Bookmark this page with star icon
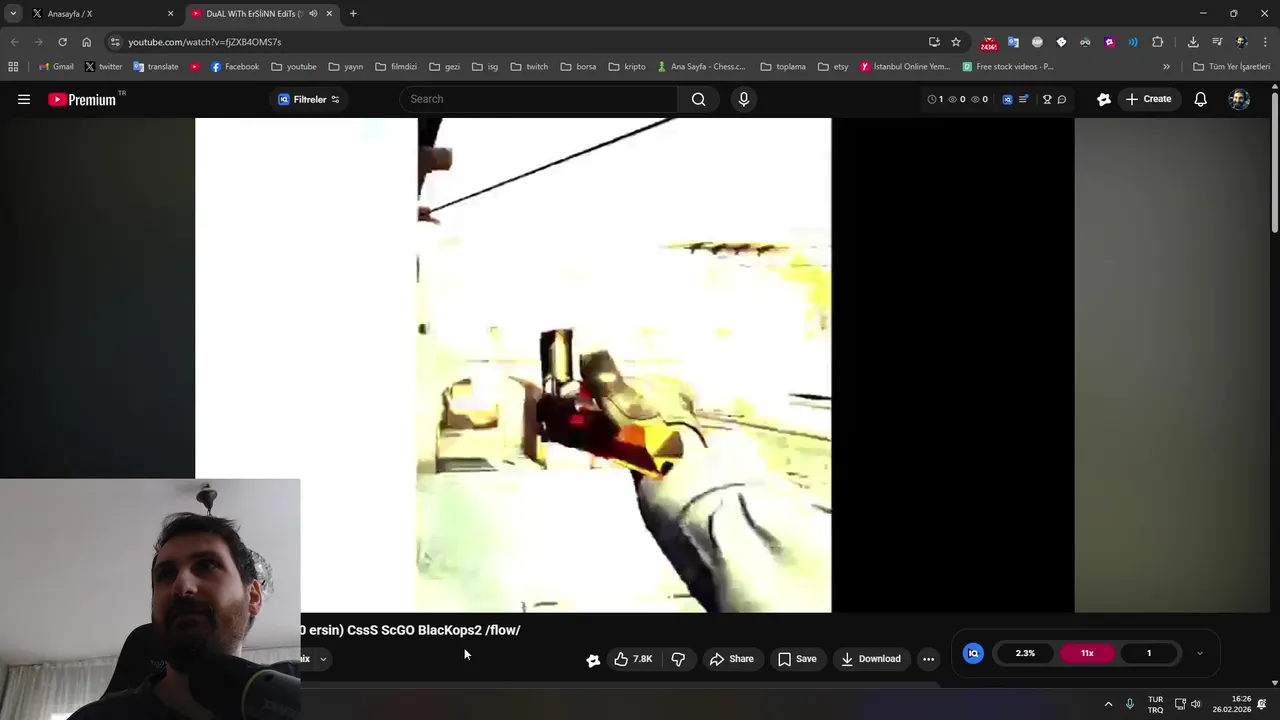The width and height of the screenshot is (1280, 720). 956,42
